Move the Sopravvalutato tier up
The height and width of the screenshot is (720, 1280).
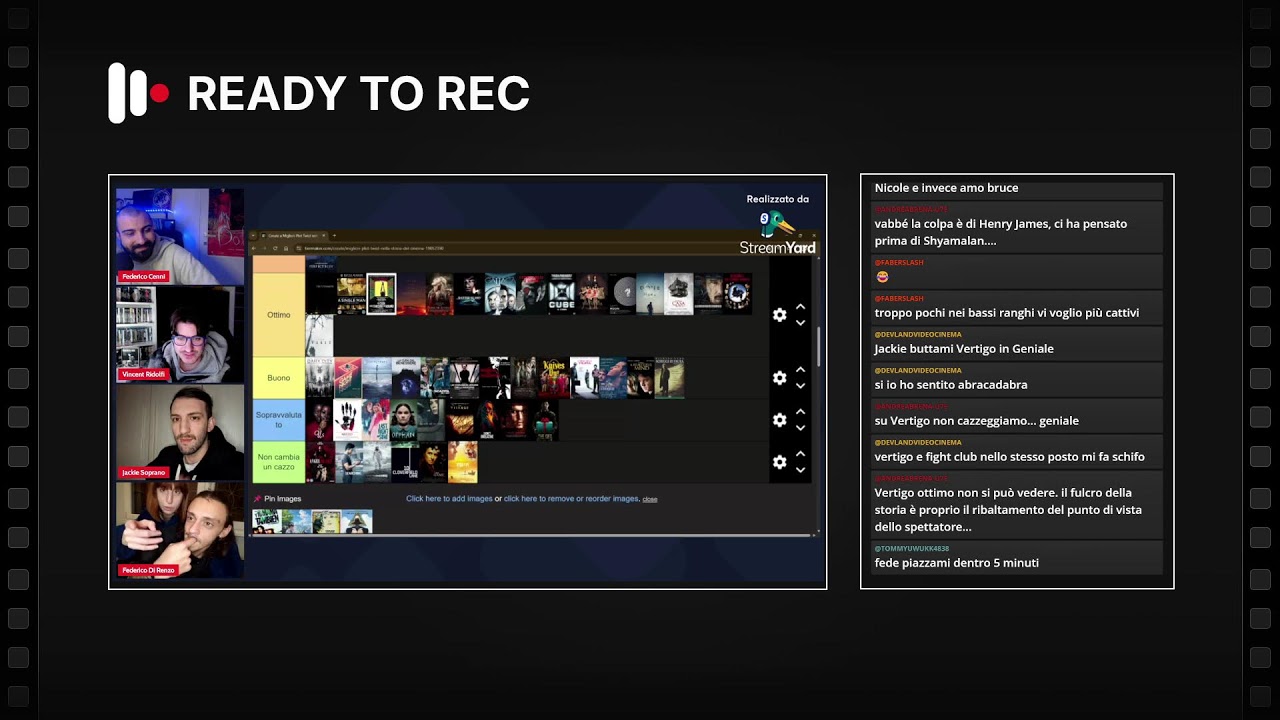800,412
